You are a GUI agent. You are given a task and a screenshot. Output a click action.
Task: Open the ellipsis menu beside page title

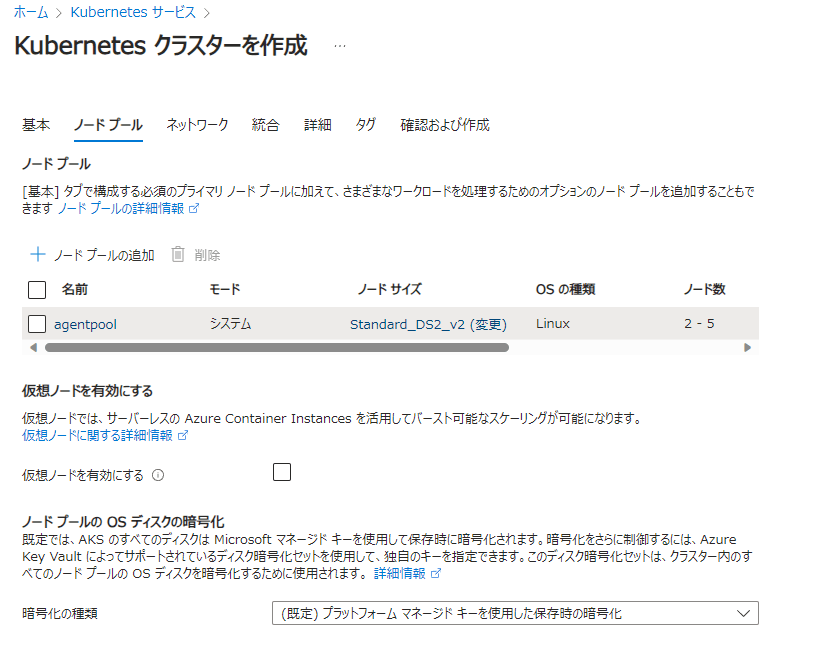[x=340, y=46]
